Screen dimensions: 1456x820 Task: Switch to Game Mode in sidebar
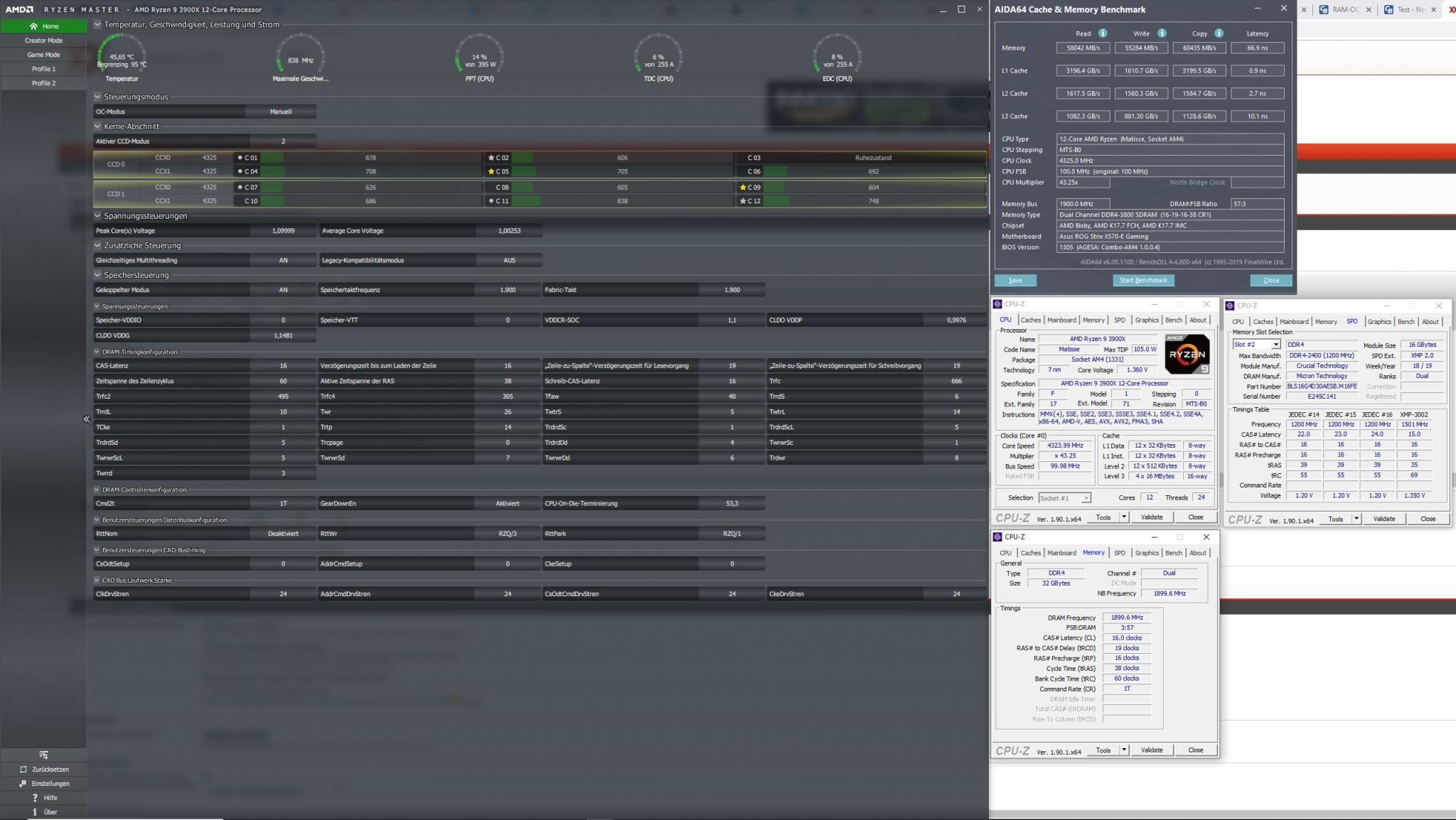pos(43,55)
